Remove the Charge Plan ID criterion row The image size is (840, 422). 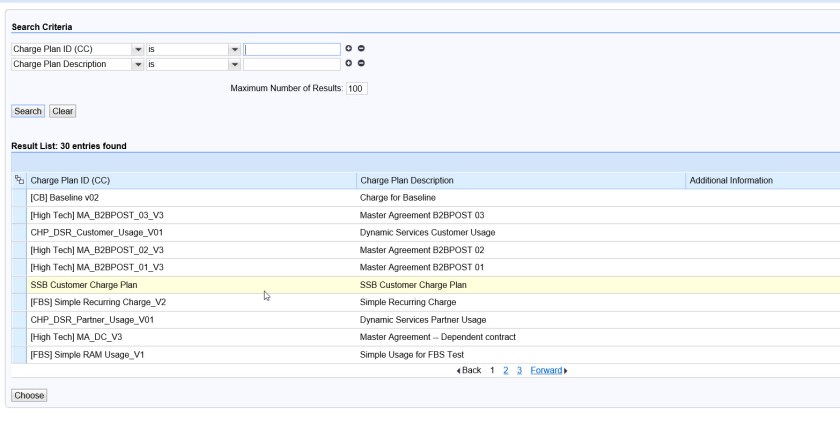(361, 48)
